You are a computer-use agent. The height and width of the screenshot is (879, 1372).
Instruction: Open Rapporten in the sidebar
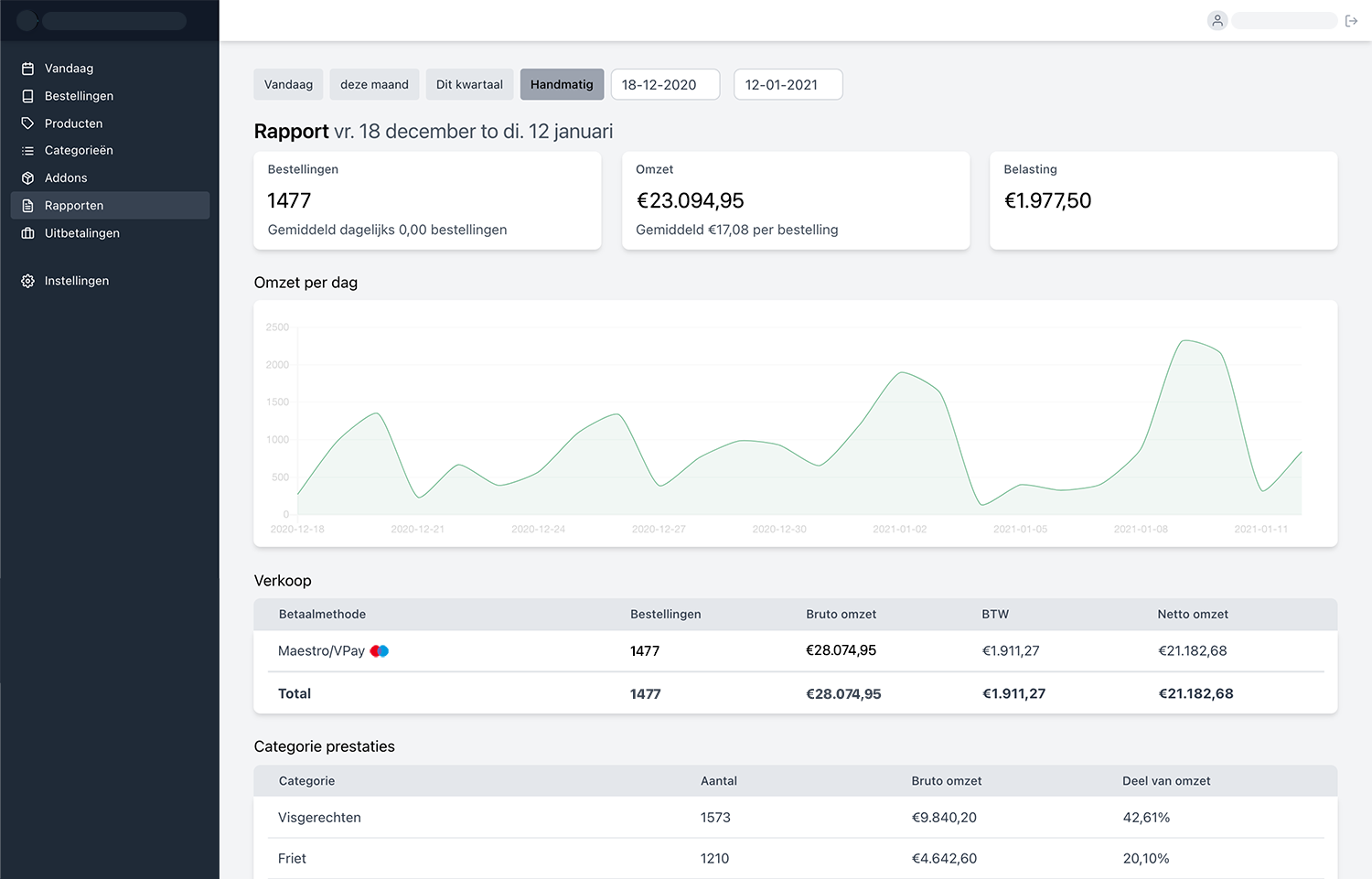[74, 206]
